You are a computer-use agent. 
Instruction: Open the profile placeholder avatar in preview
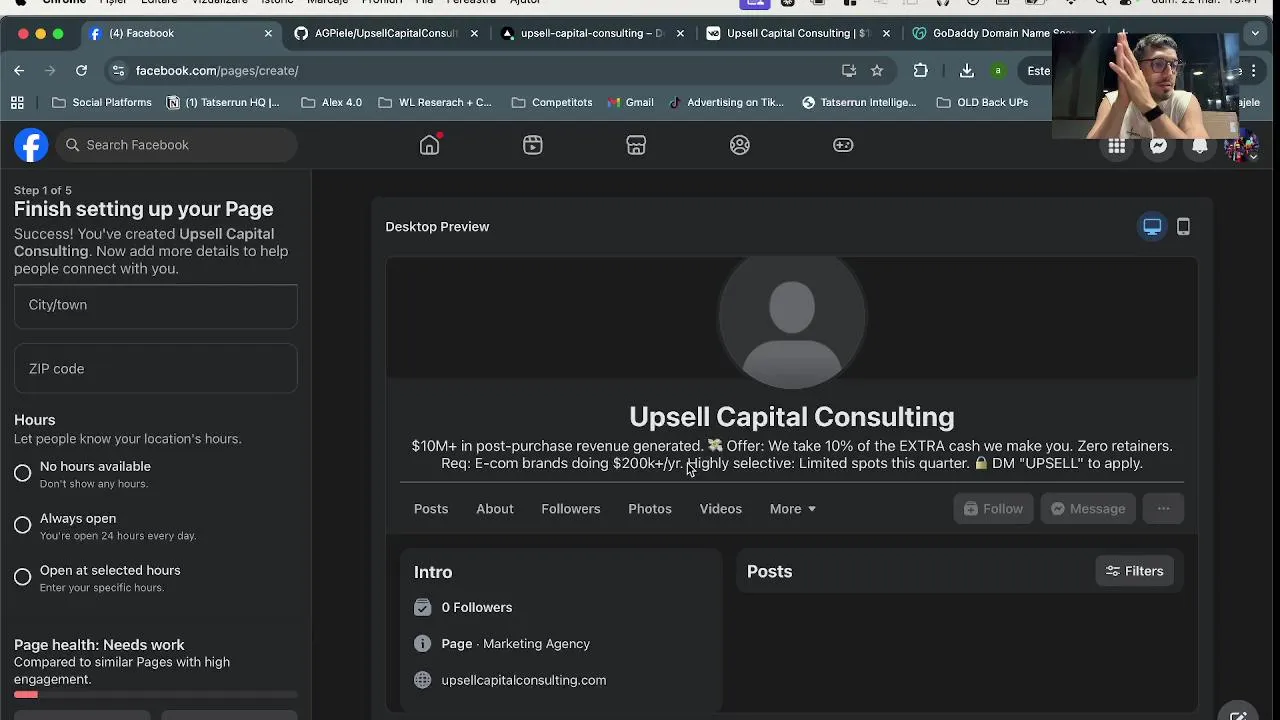(x=792, y=318)
